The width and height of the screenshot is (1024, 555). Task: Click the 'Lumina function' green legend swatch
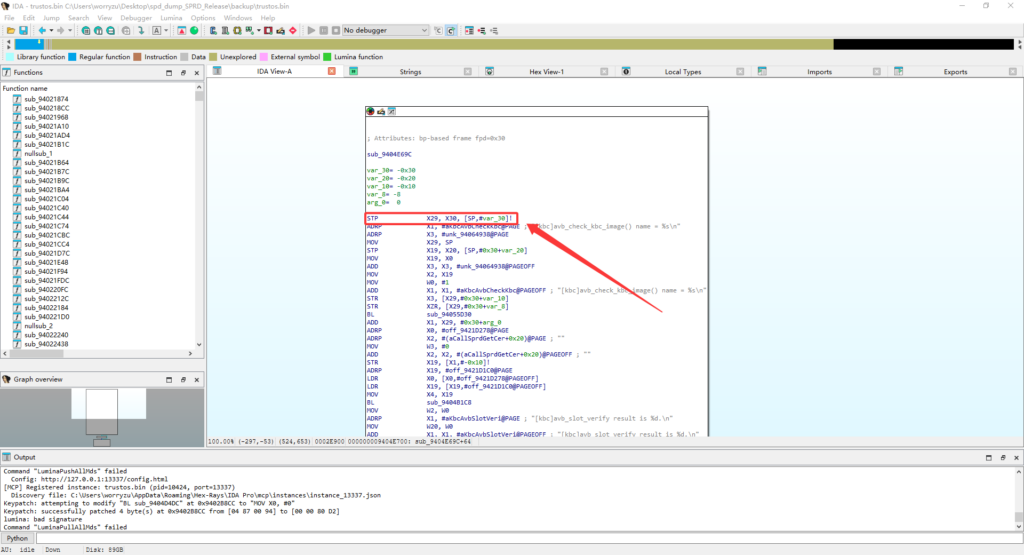(x=327, y=57)
